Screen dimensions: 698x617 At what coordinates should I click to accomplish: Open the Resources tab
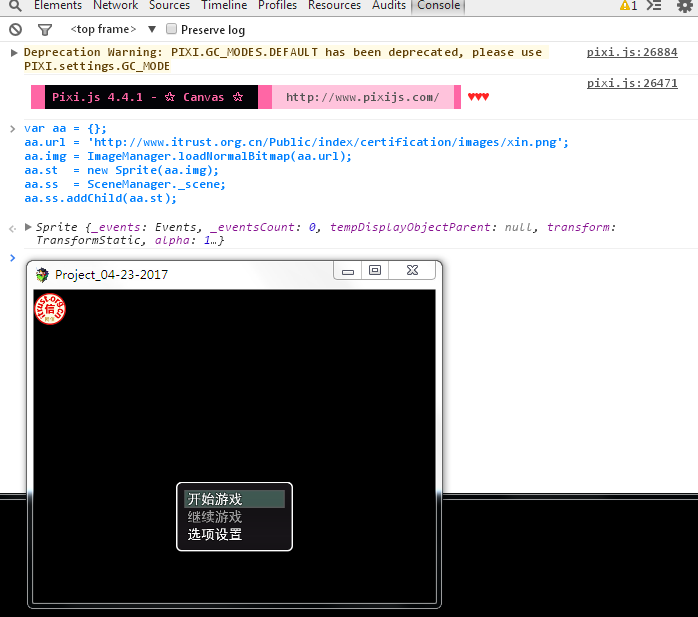coord(334,5)
